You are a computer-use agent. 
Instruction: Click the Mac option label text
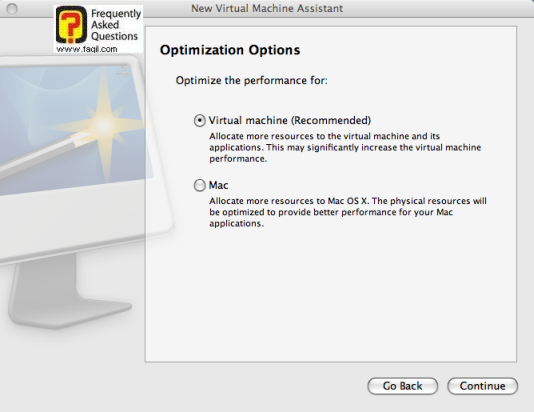coord(218,185)
